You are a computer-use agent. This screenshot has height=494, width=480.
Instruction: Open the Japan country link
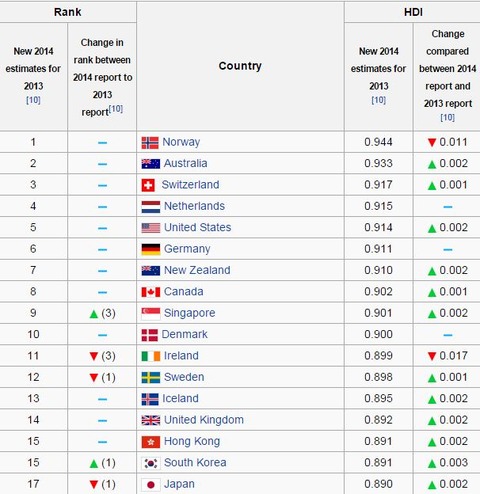coord(179,485)
